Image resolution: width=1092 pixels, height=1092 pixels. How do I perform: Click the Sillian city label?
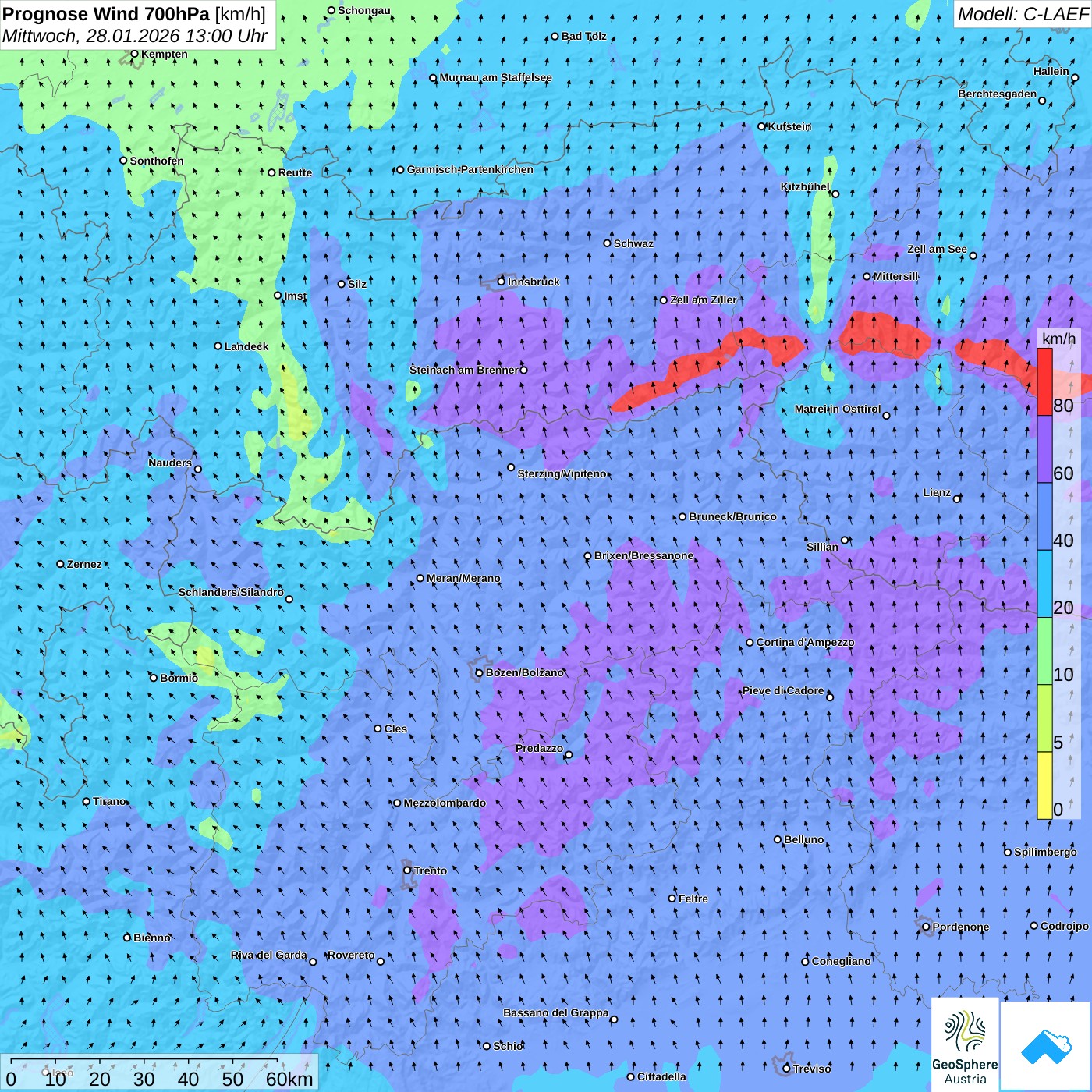821,547
